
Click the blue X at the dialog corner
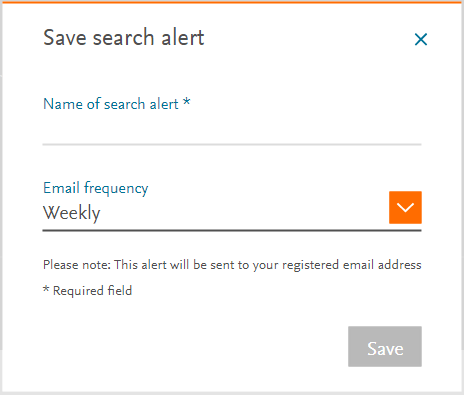[x=421, y=39]
